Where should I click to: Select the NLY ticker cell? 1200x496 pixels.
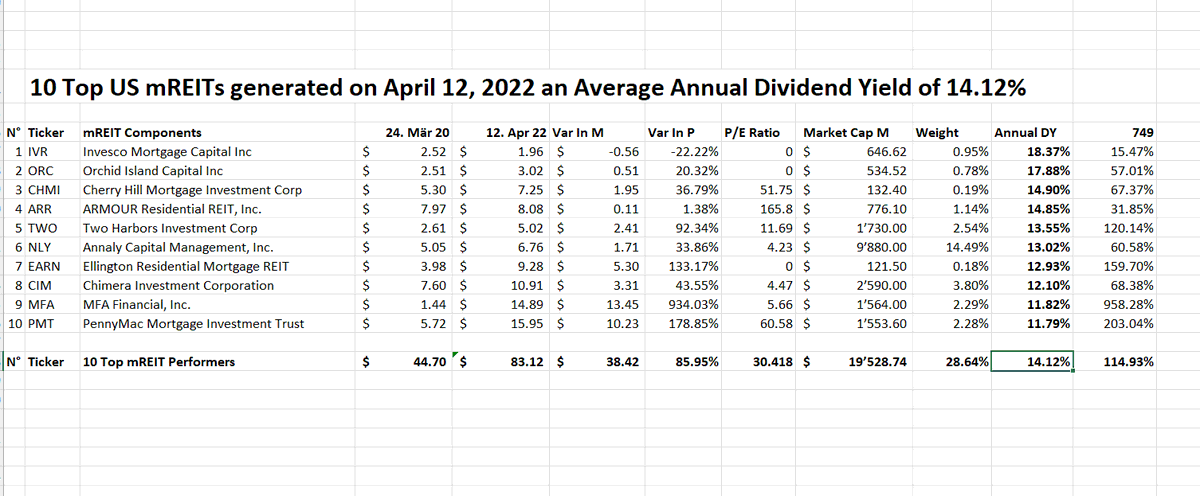pos(40,247)
